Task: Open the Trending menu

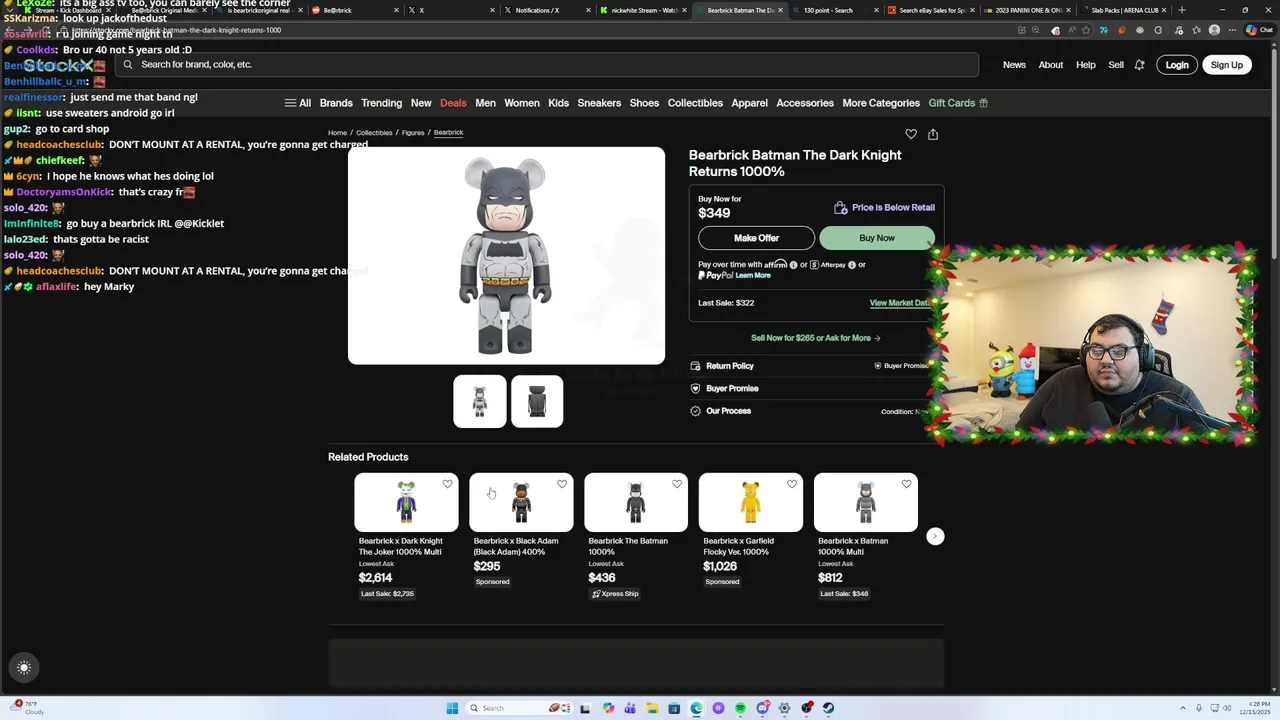Action: pyautogui.click(x=381, y=103)
